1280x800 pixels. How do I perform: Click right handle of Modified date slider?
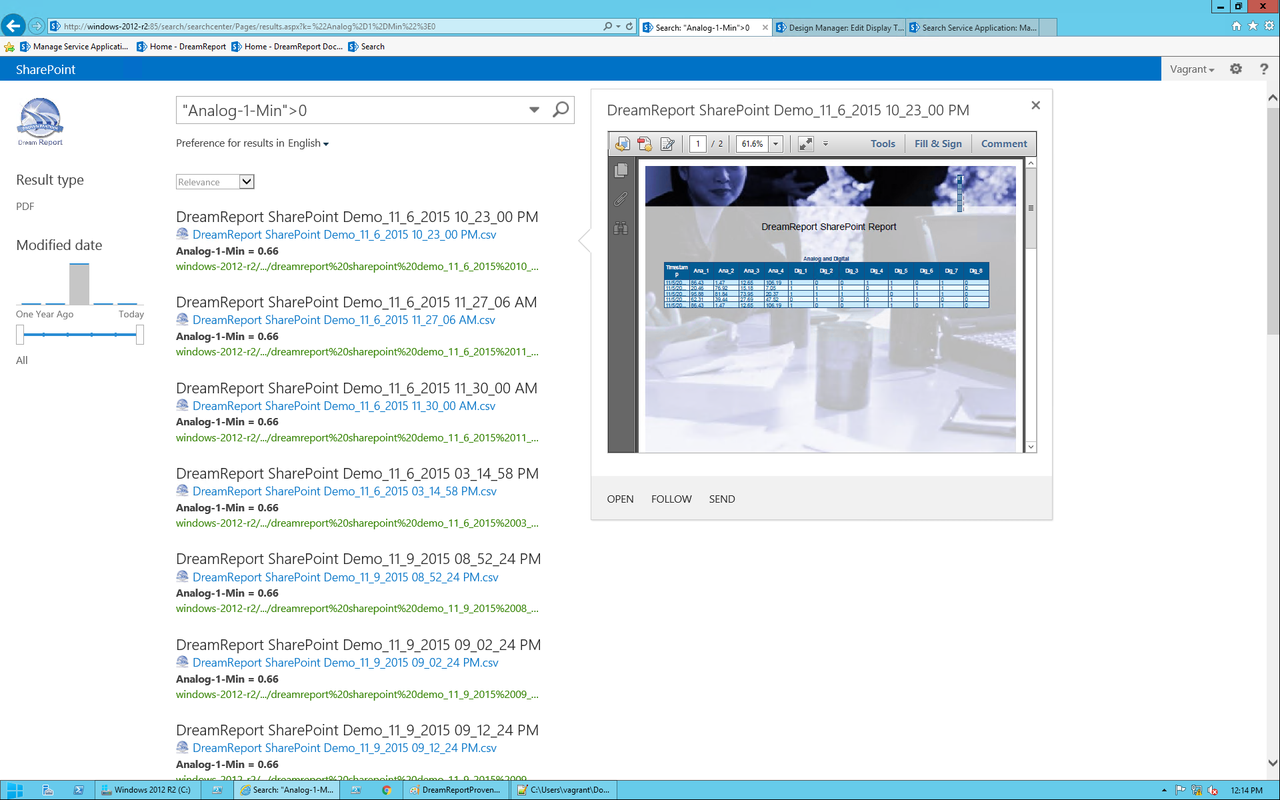[140, 334]
